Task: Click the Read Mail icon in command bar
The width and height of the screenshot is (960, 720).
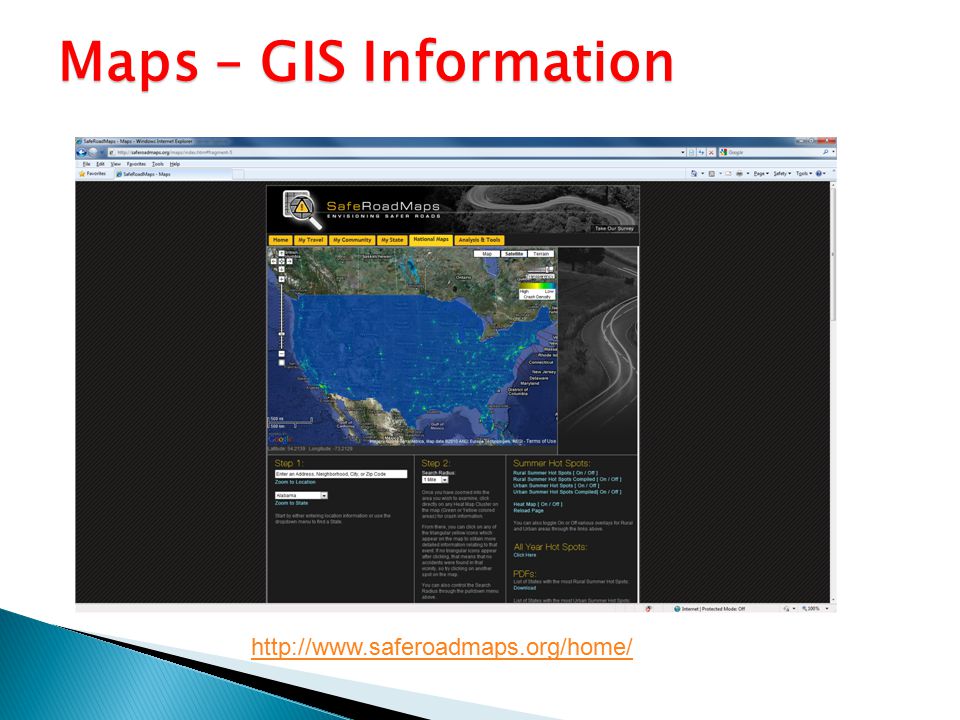Action: (x=728, y=174)
